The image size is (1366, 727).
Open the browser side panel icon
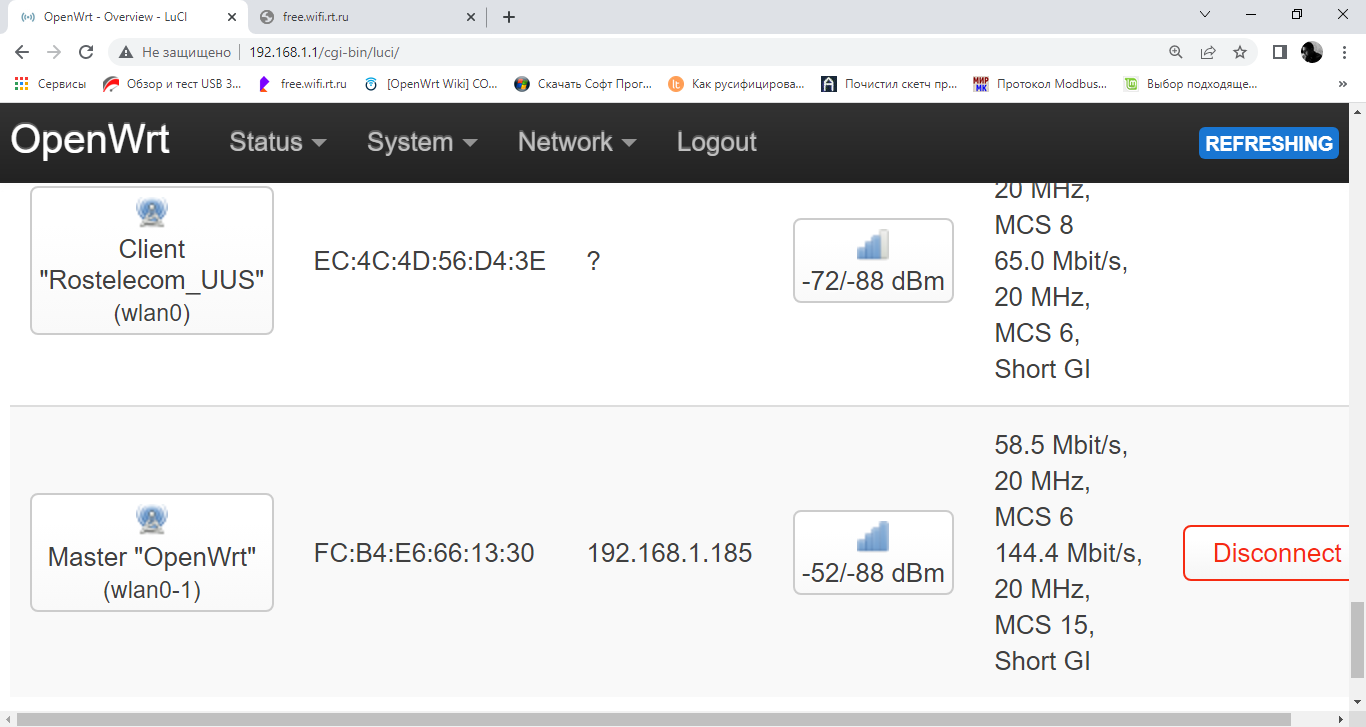coord(1279,52)
